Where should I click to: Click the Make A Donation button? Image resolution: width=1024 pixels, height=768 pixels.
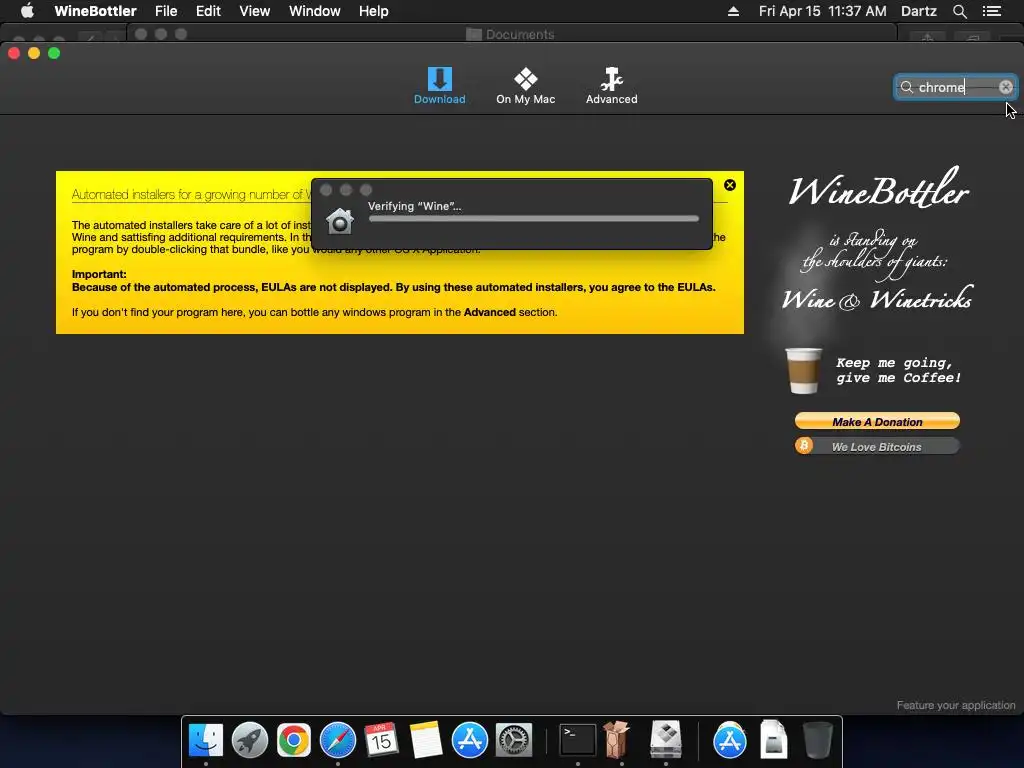[877, 421]
